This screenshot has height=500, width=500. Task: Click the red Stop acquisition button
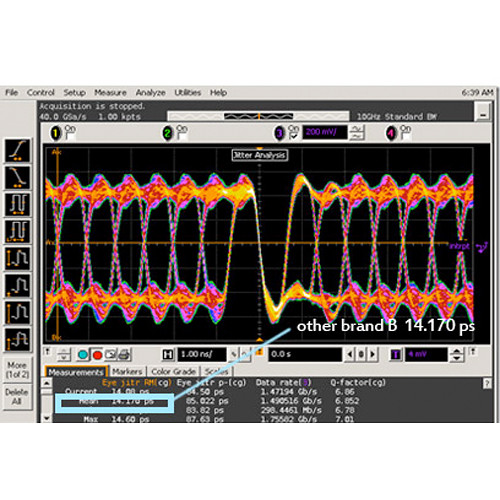pyautogui.click(x=97, y=355)
